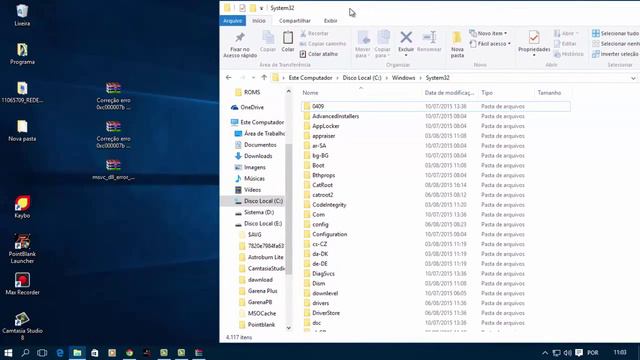Go up one folder level arrow
The image size is (640, 360).
coord(264,78)
